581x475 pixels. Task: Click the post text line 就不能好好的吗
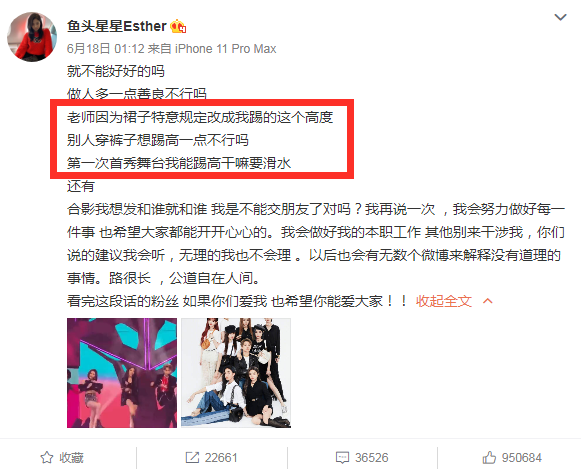(116, 71)
